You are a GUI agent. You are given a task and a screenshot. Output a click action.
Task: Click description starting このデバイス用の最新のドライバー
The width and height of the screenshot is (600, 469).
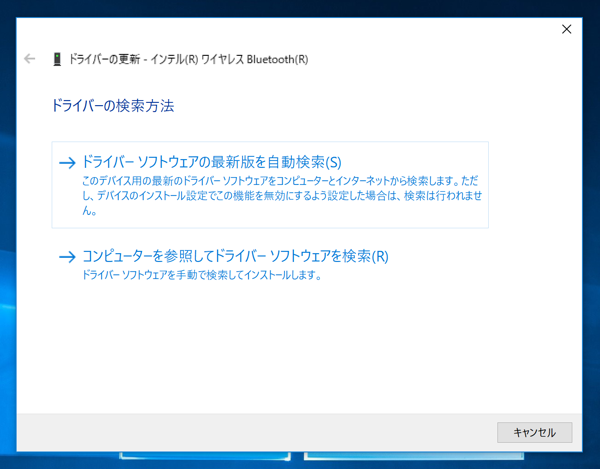tap(282, 195)
